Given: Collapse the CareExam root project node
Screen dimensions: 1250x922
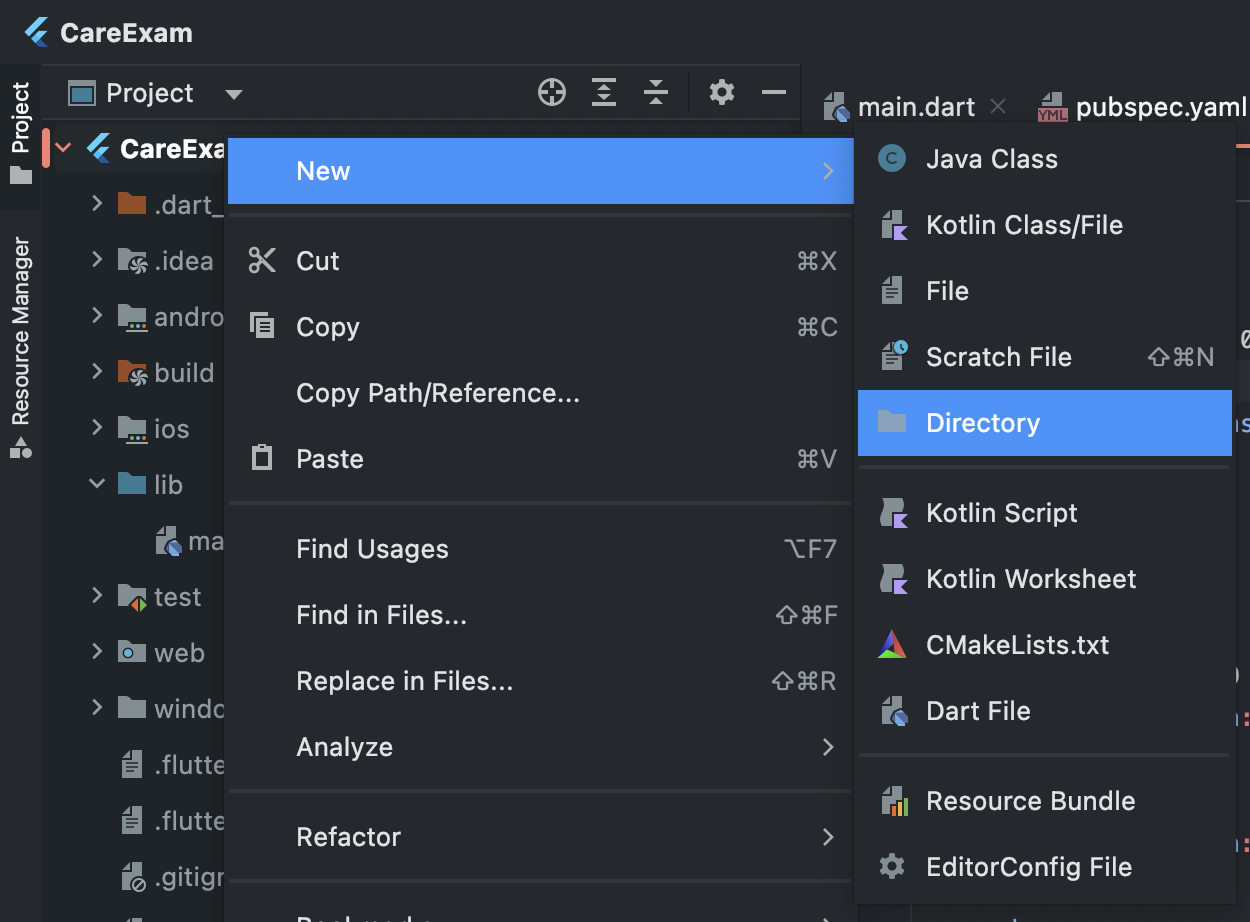Looking at the screenshot, I should (63, 149).
